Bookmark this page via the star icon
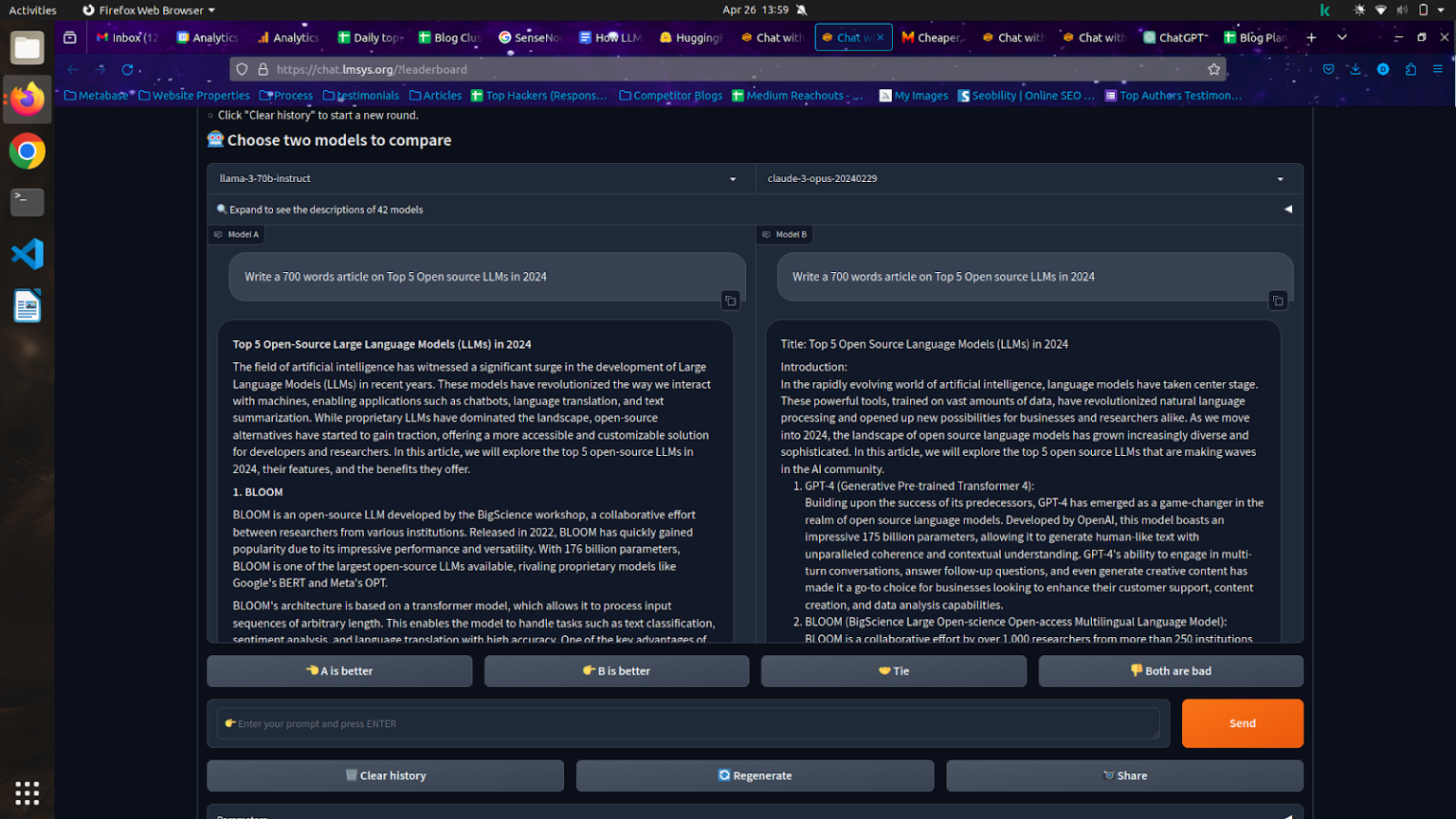 (x=1214, y=68)
